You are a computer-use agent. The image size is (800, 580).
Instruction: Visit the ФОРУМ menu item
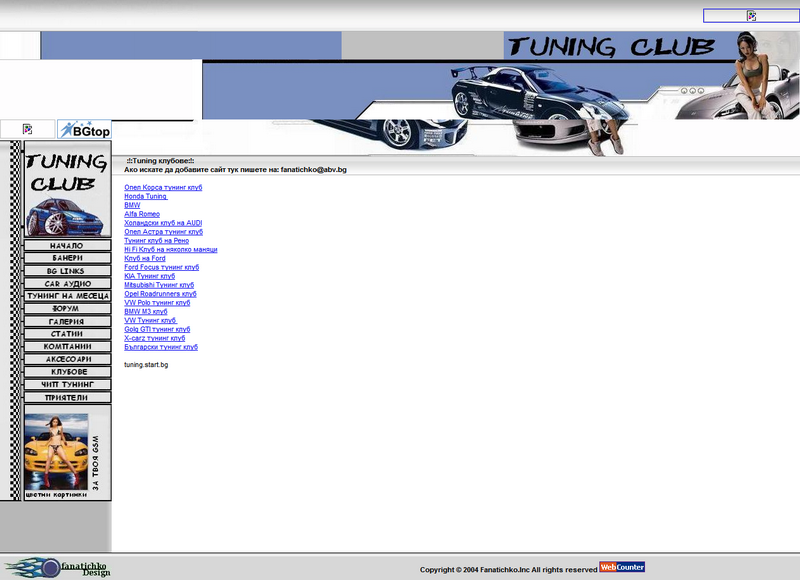67,309
